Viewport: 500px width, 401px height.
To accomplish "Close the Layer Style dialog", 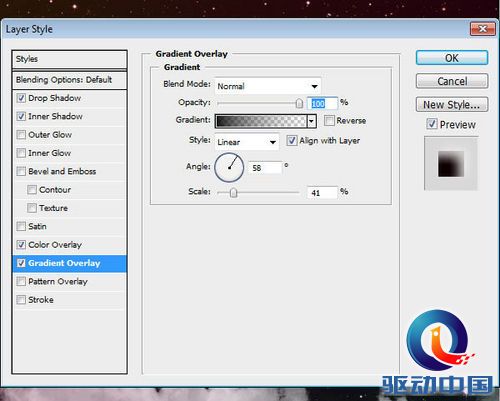I will pos(482,29).
